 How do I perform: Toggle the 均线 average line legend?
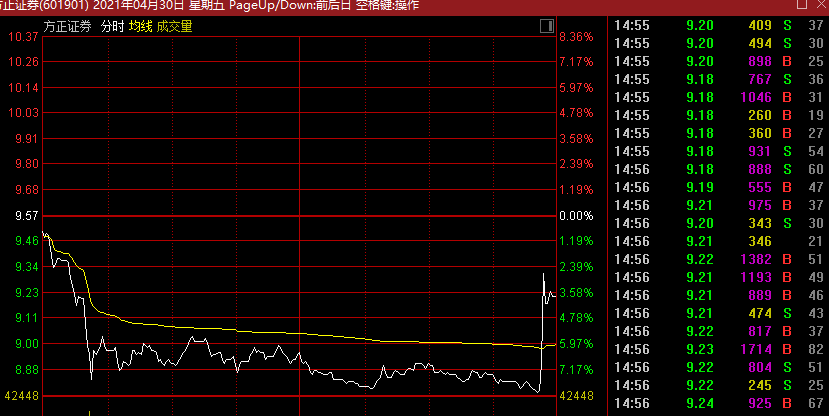point(140,26)
